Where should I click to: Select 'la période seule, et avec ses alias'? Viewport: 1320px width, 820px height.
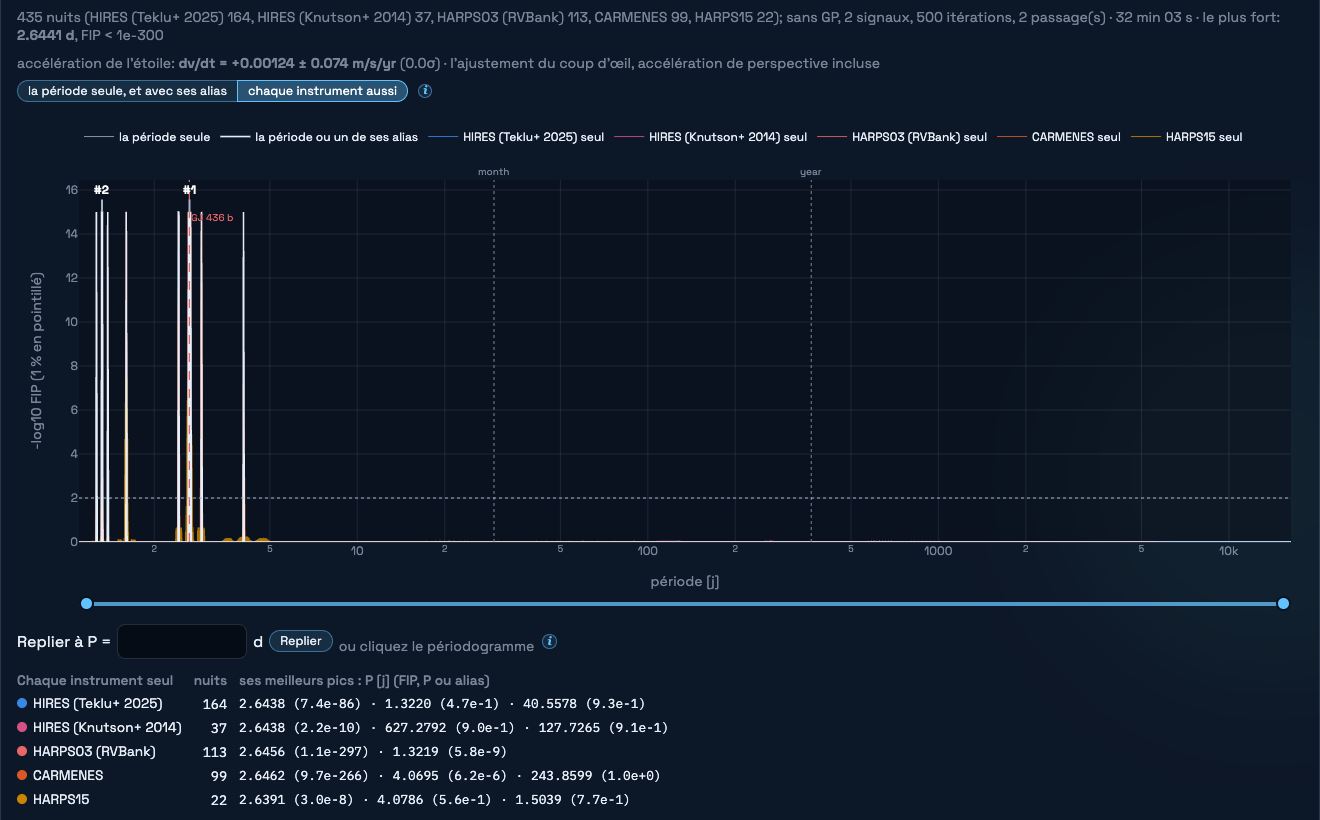[x=127, y=91]
